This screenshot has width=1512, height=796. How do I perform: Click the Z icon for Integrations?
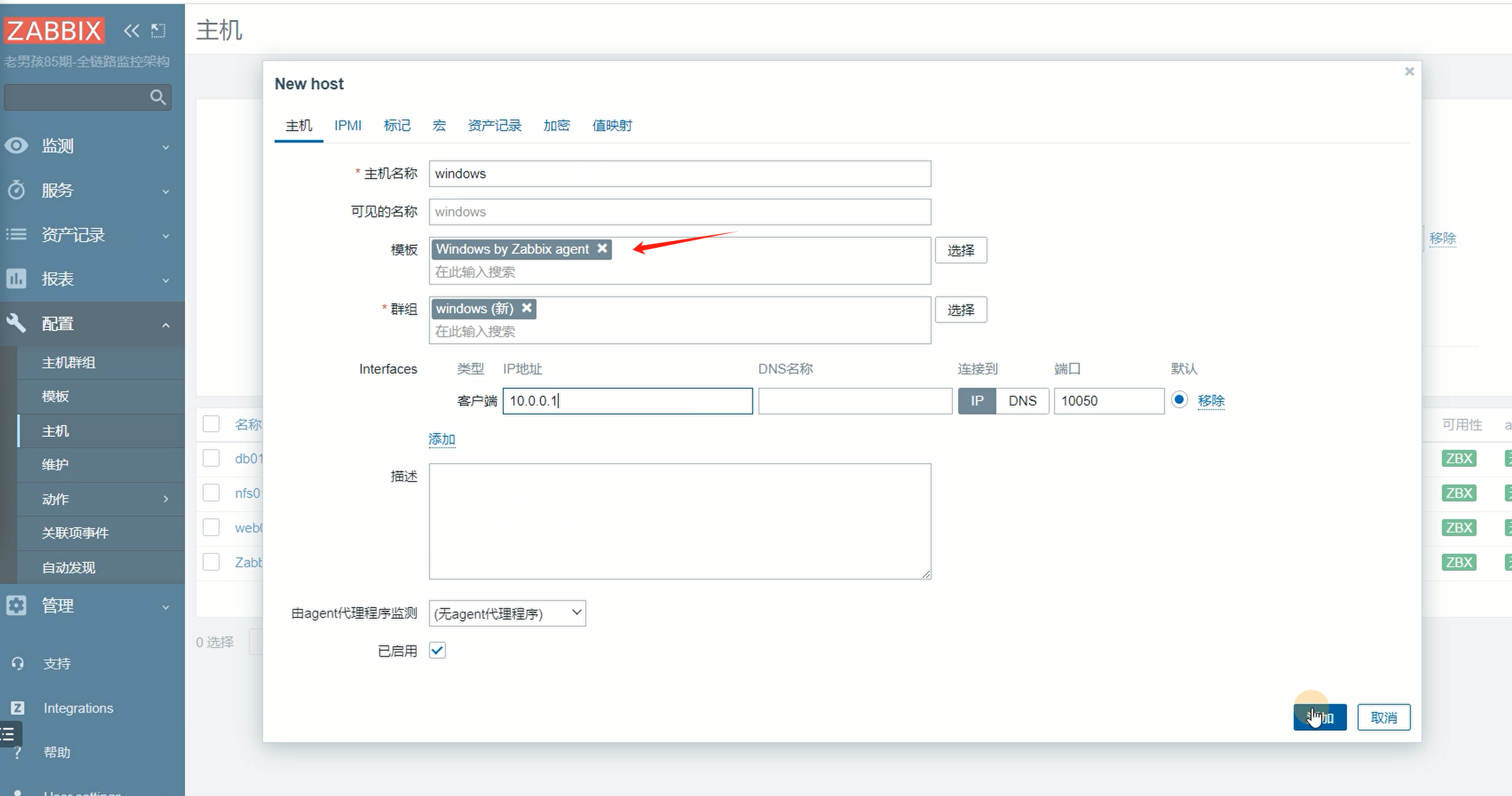(x=18, y=708)
